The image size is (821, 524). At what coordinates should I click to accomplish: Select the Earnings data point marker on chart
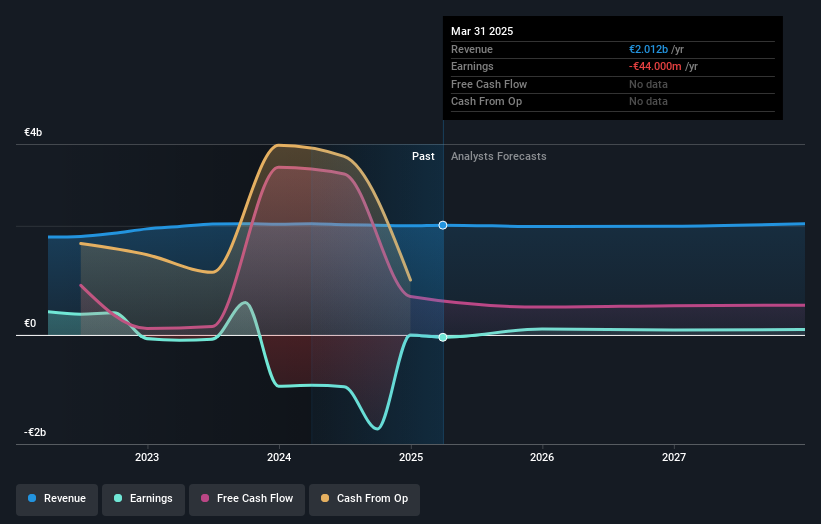443,337
